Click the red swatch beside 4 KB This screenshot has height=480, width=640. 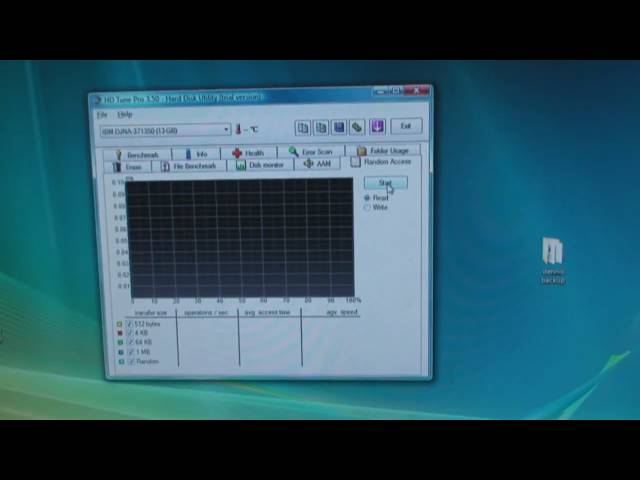120,333
